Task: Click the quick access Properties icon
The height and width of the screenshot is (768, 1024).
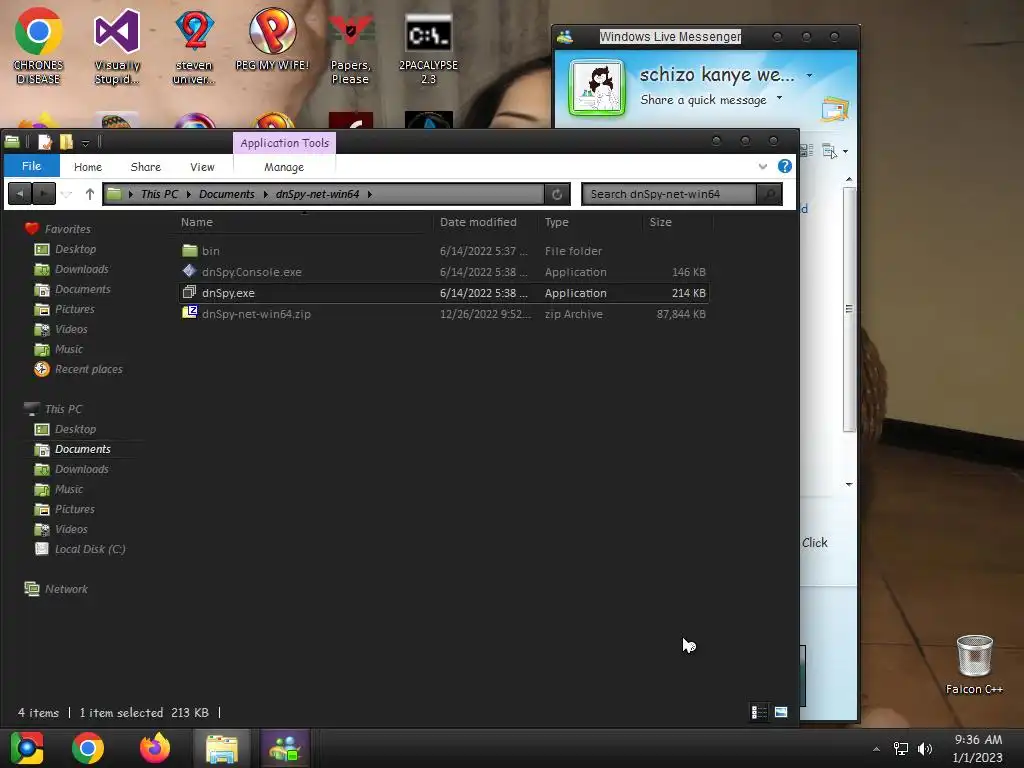Action: pyautogui.click(x=44, y=141)
